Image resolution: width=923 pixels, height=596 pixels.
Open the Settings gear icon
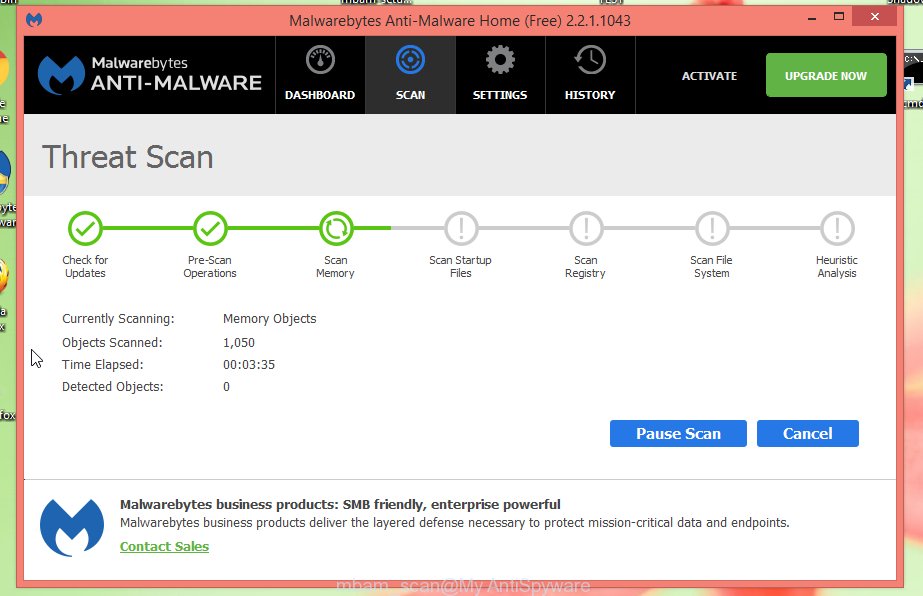click(x=500, y=60)
